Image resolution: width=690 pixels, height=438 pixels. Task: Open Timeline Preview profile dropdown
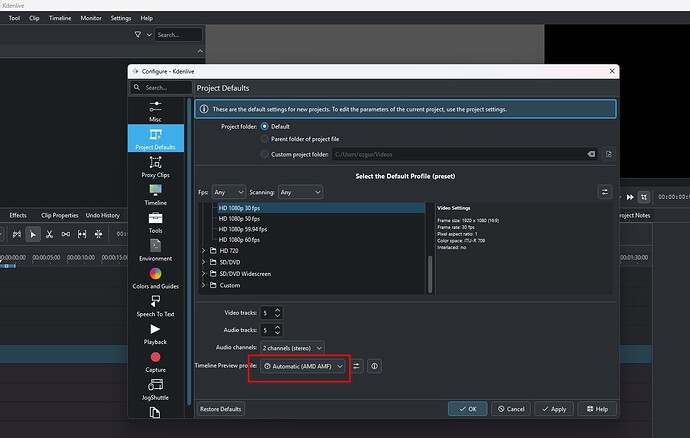tap(303, 366)
